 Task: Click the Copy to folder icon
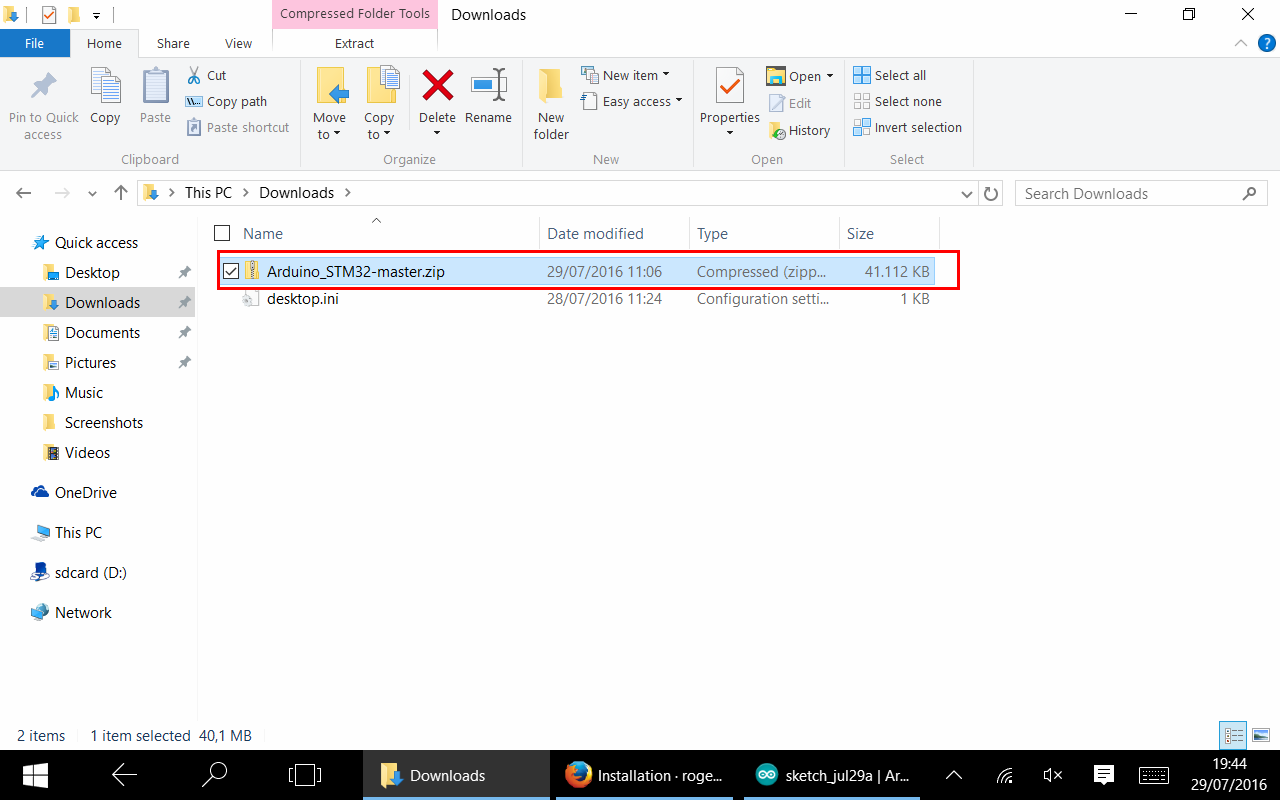tap(381, 86)
